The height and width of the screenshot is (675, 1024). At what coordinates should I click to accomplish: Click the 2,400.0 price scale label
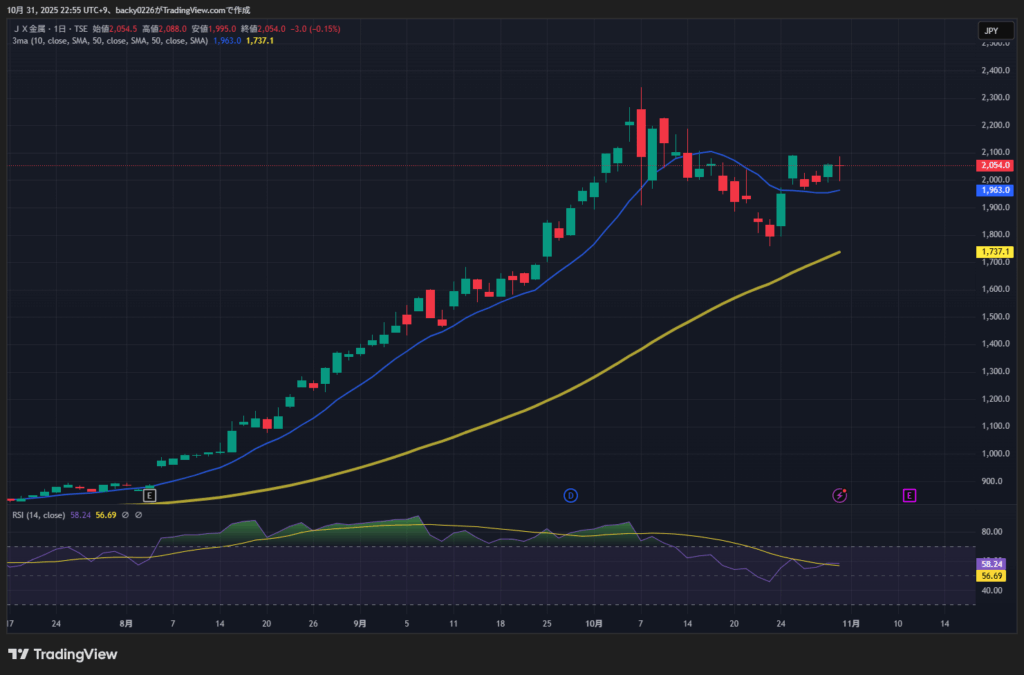coord(996,70)
